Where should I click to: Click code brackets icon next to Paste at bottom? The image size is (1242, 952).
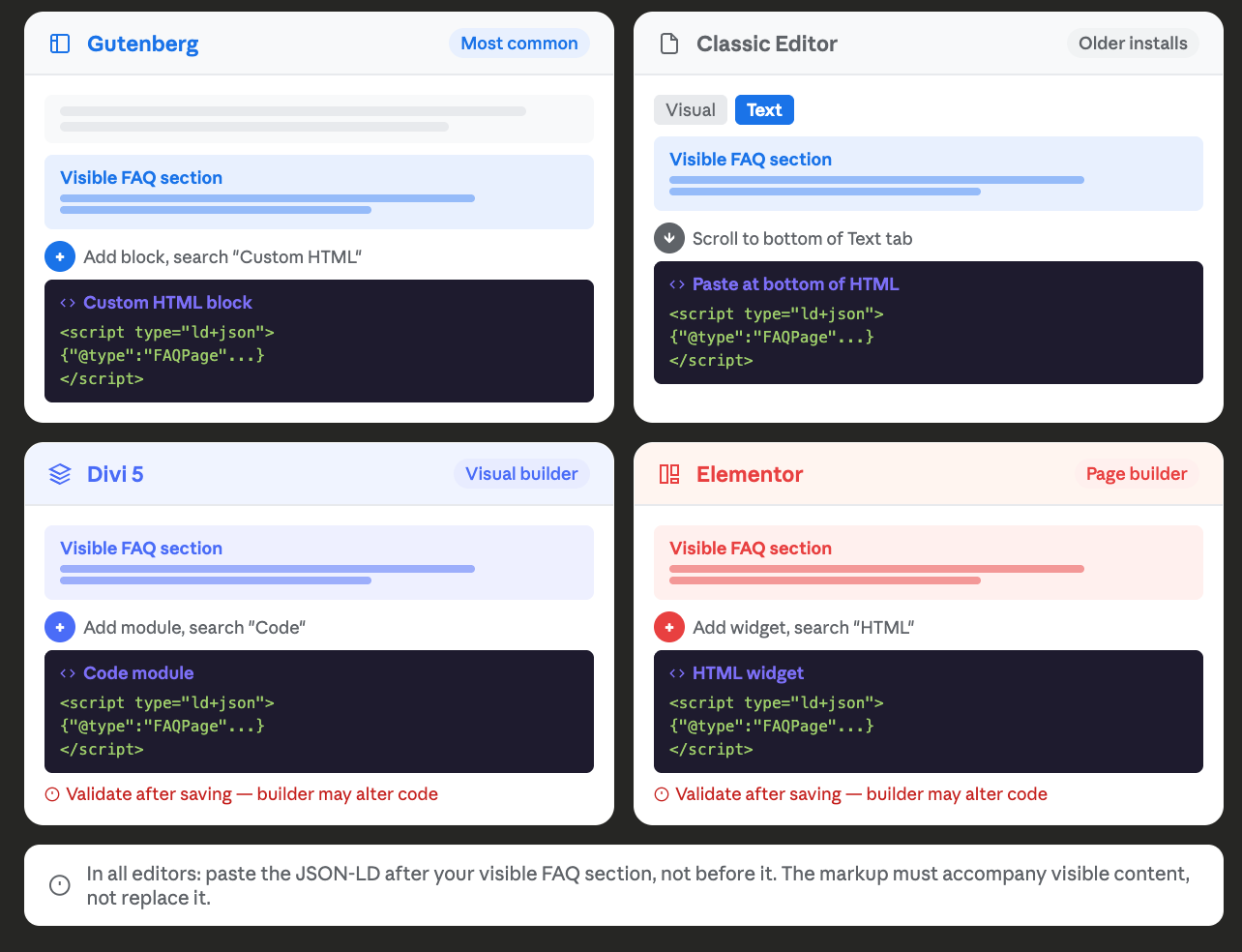coord(677,284)
